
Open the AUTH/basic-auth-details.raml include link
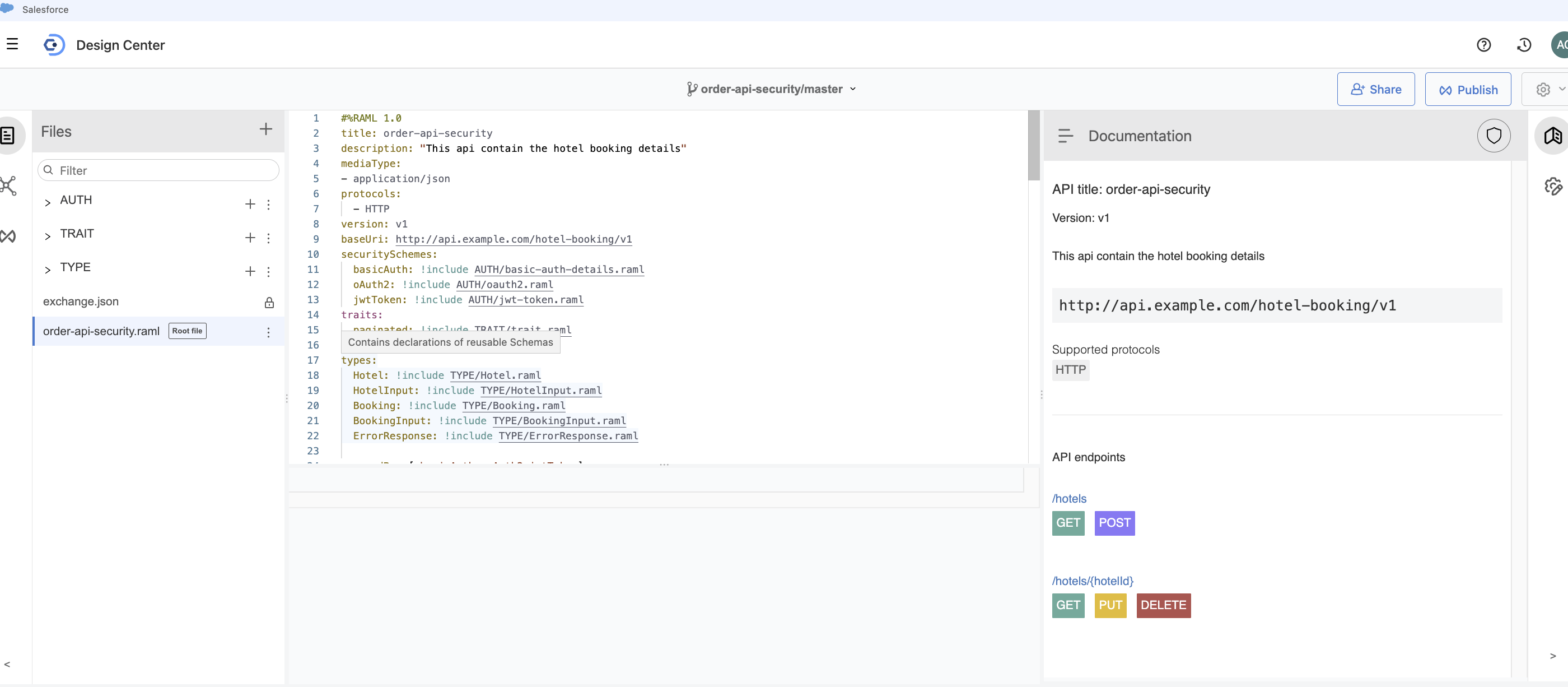click(559, 269)
